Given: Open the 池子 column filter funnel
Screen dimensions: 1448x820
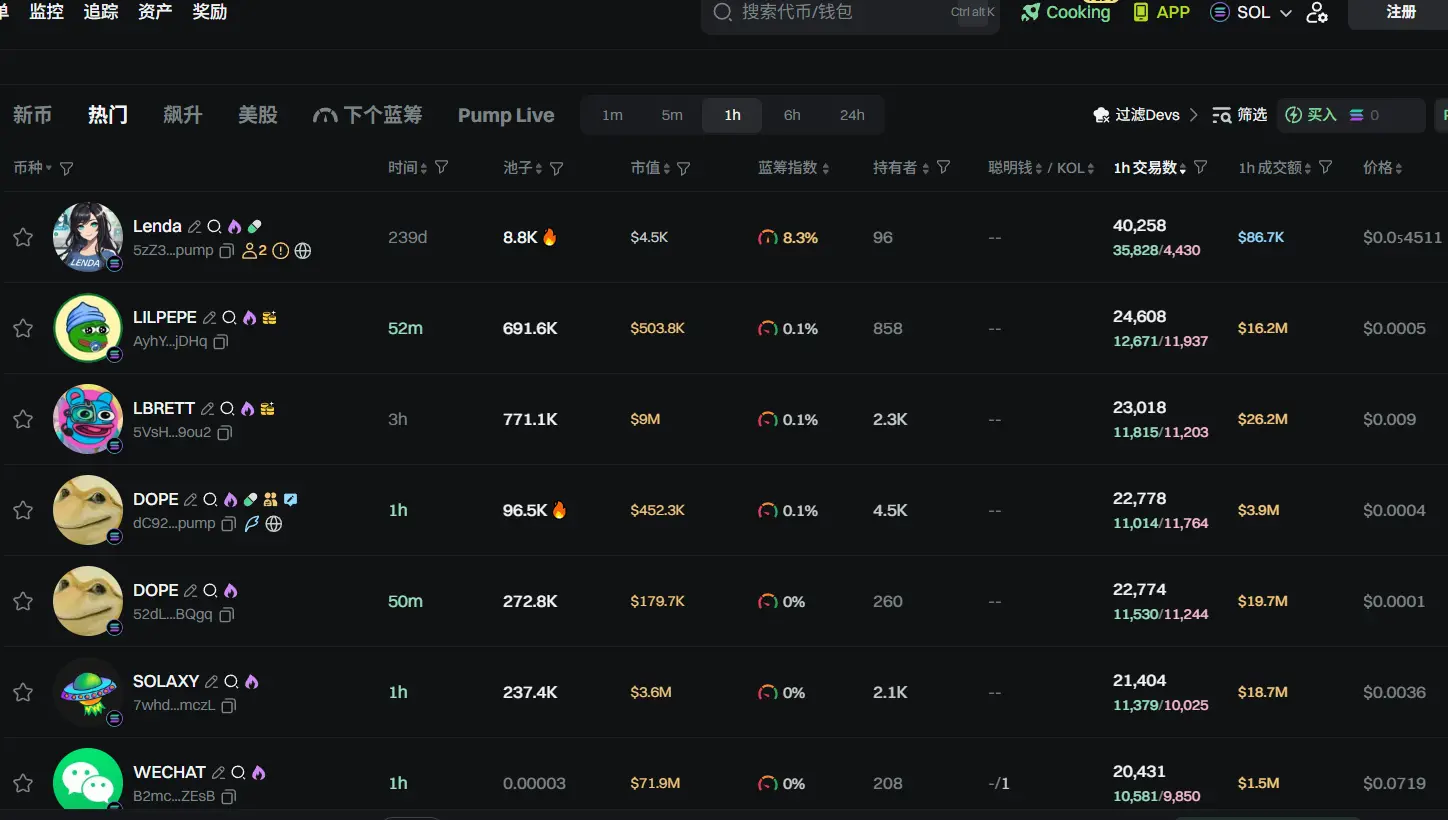Looking at the screenshot, I should (x=557, y=168).
